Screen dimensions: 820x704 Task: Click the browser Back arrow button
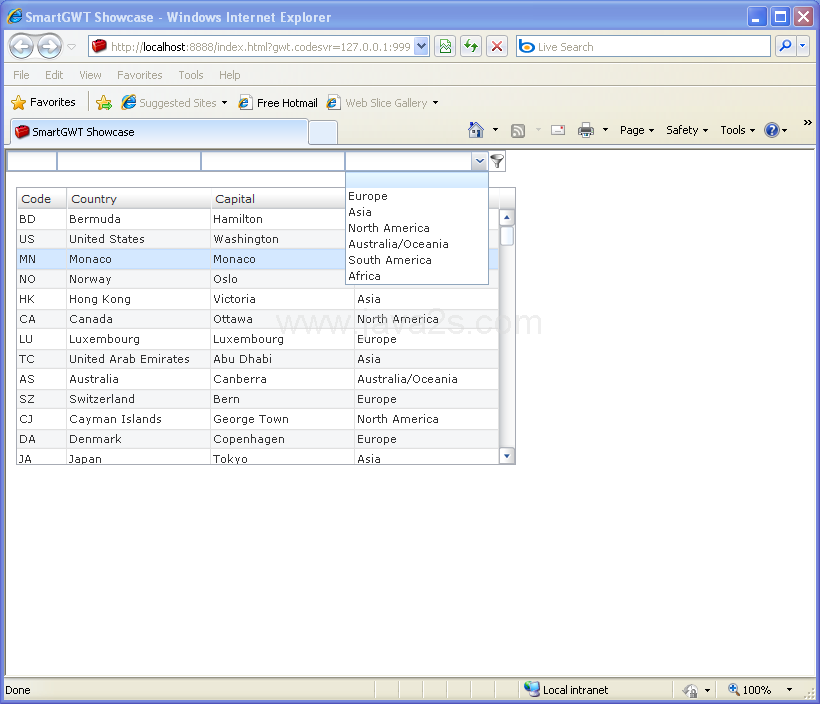tap(22, 47)
